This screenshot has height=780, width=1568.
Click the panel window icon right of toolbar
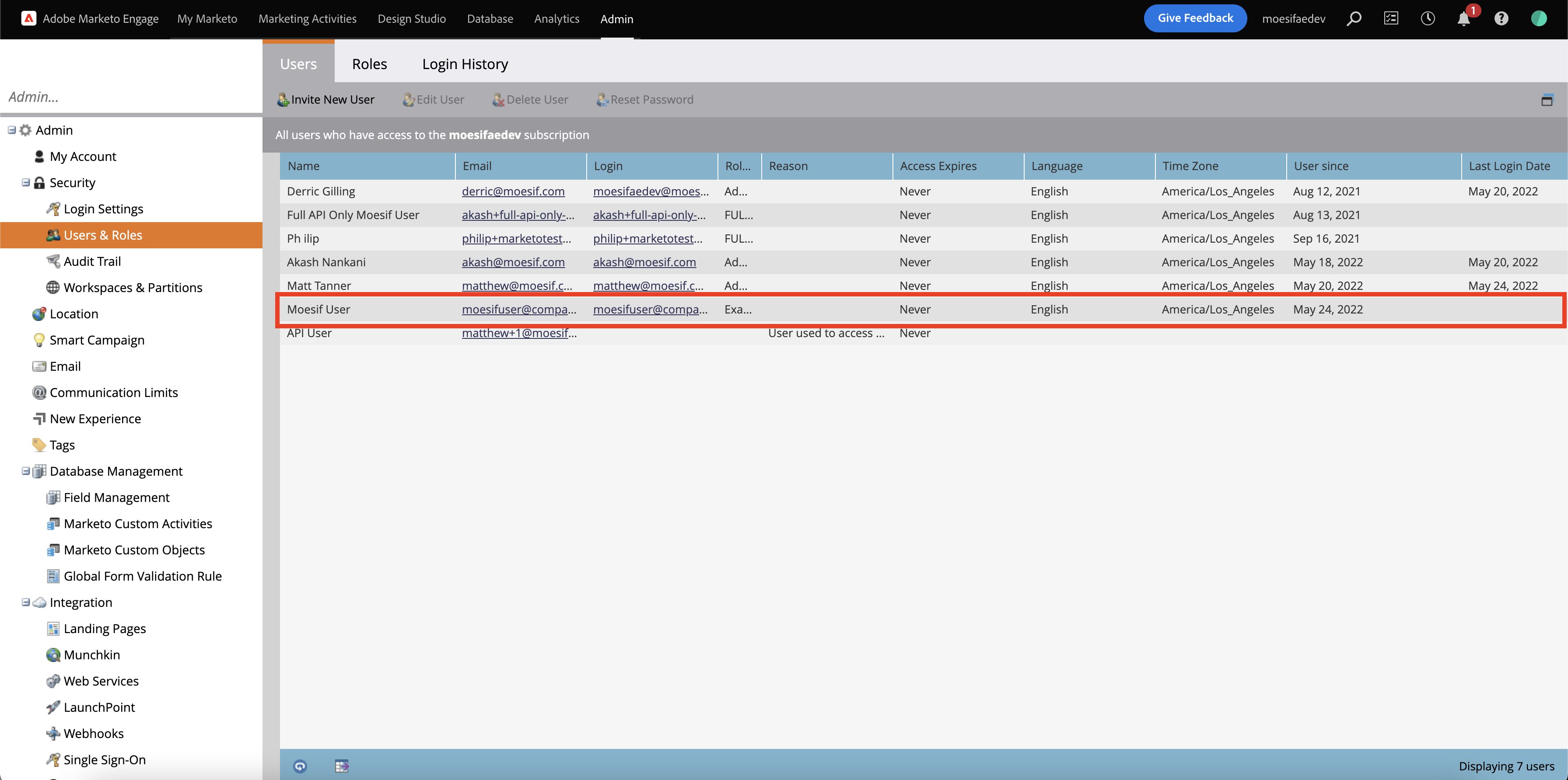(1547, 101)
